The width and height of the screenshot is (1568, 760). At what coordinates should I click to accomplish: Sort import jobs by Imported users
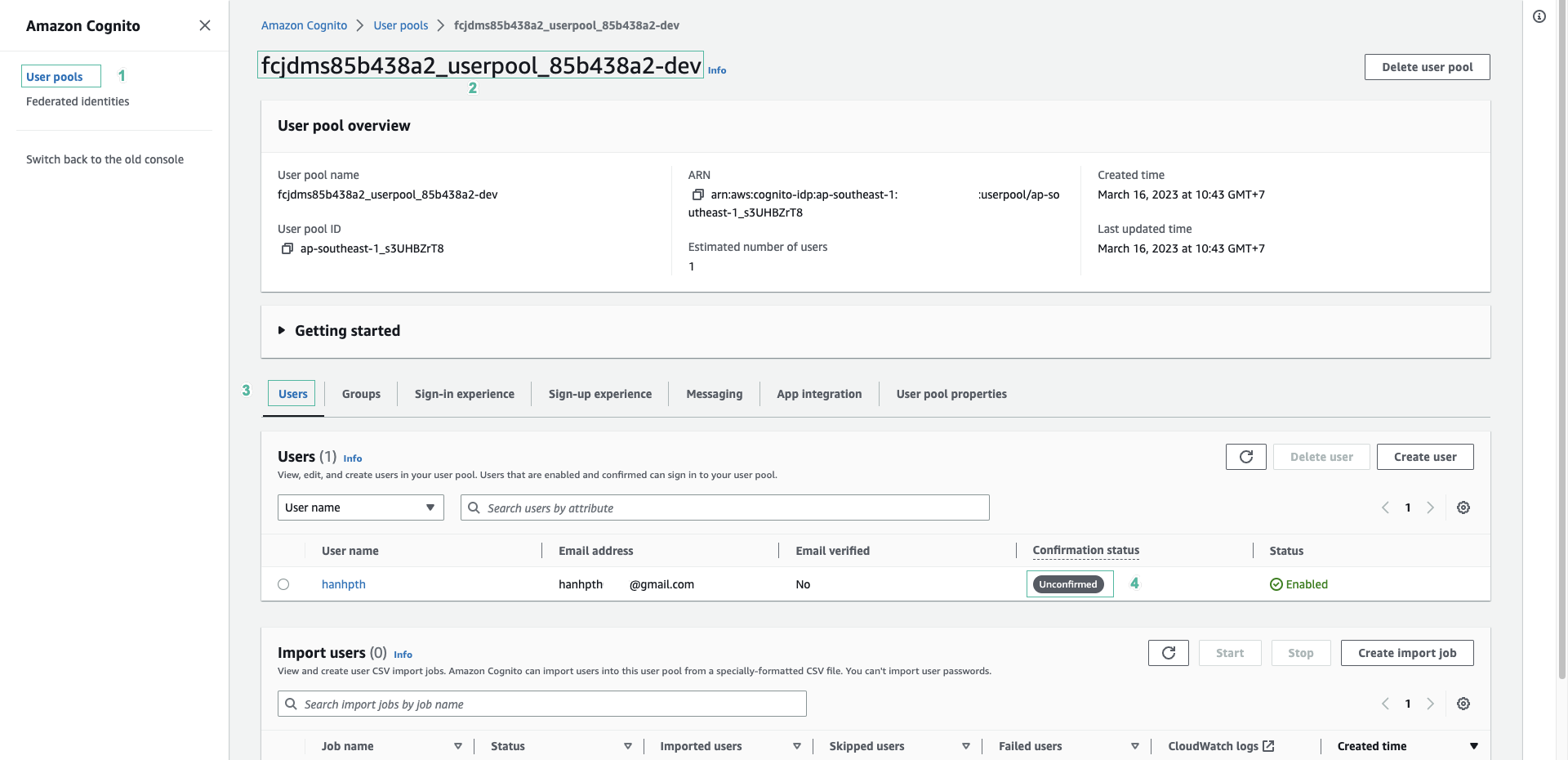[797, 746]
